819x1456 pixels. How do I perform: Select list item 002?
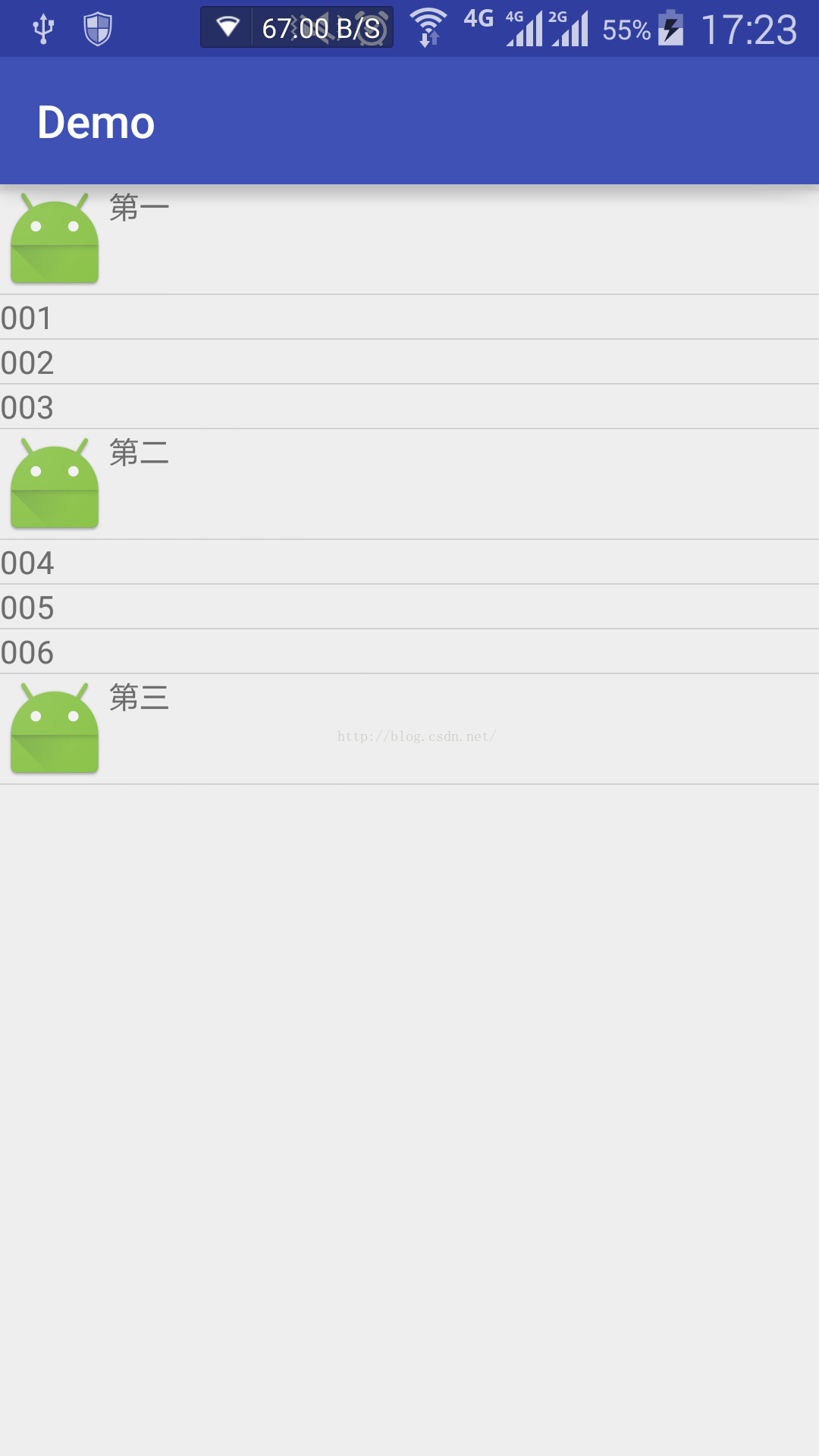[409, 362]
